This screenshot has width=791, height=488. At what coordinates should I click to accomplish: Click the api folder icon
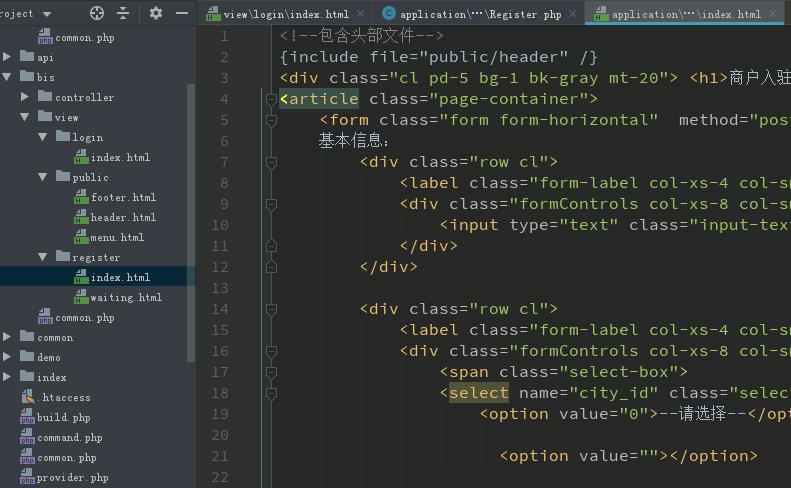(27, 56)
